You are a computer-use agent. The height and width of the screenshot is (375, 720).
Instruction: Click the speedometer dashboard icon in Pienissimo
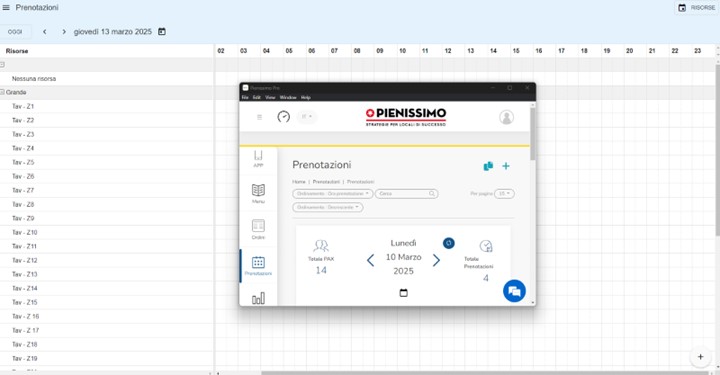pos(283,117)
